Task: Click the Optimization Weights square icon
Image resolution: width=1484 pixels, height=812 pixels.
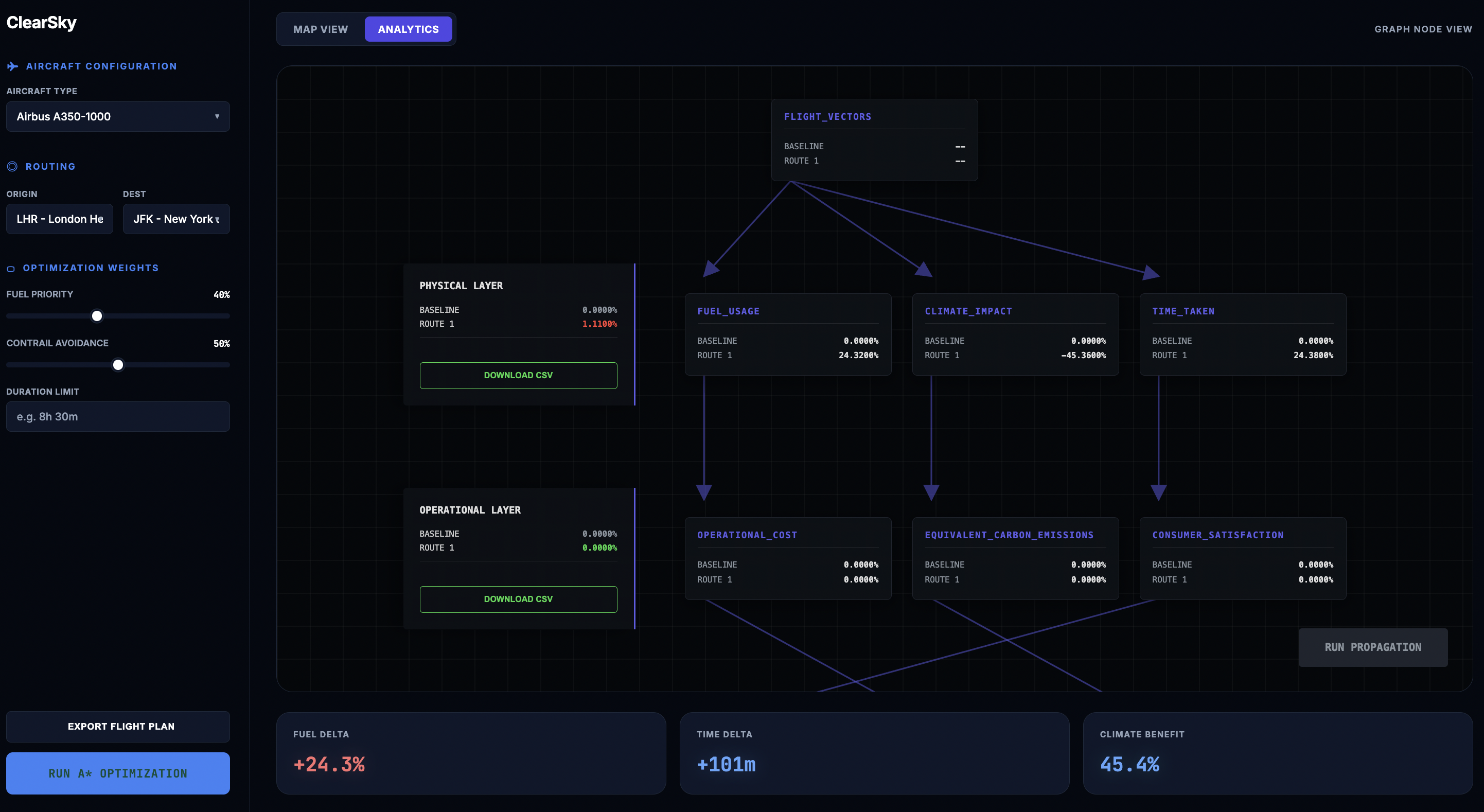Action: point(10,269)
